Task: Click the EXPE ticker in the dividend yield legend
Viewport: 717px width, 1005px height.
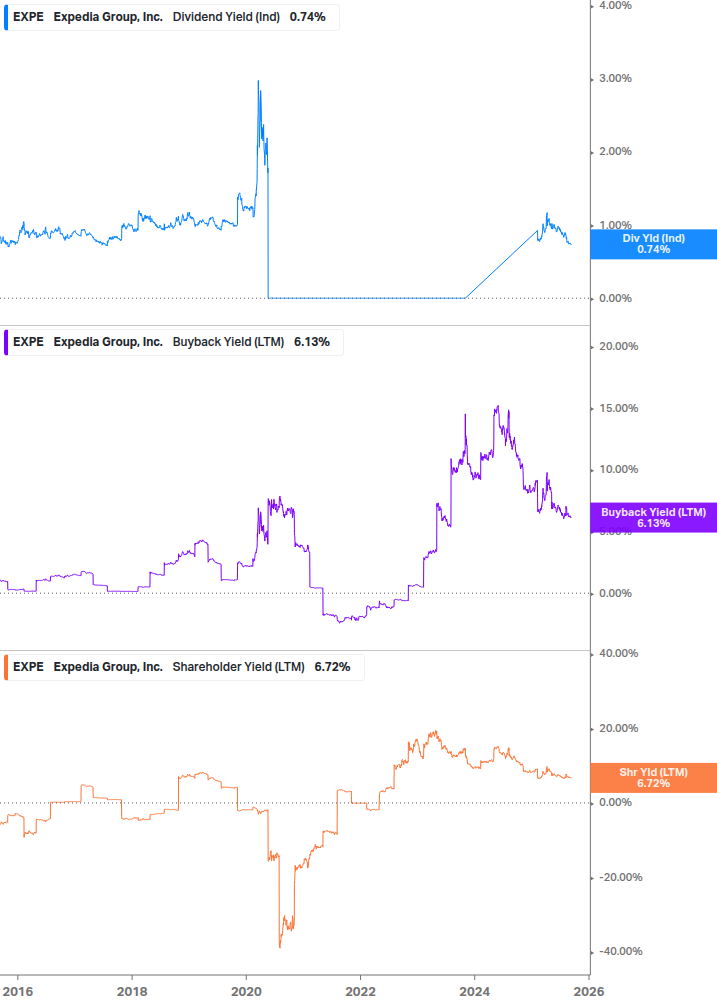Action: coord(28,17)
